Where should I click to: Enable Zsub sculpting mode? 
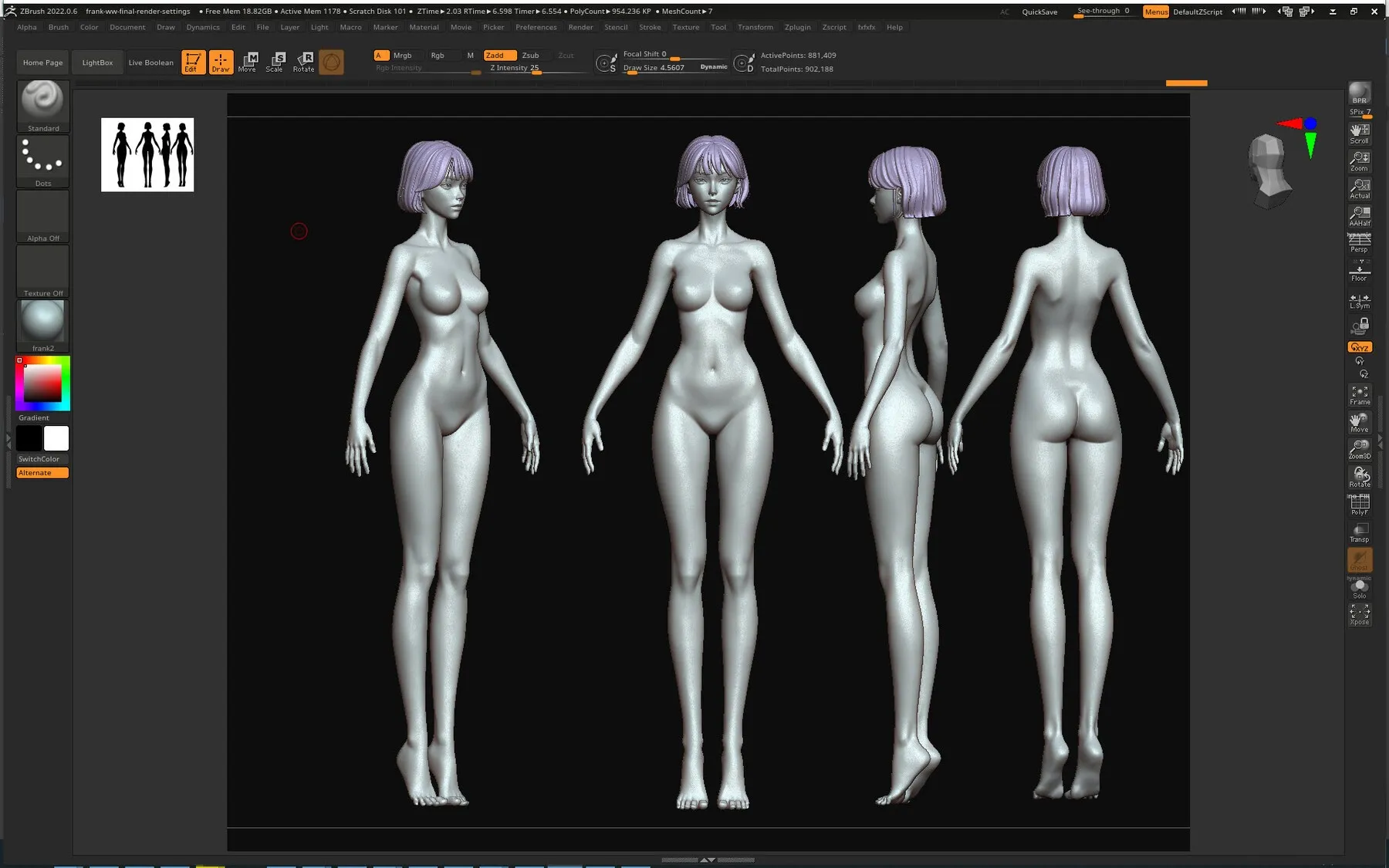click(x=530, y=56)
